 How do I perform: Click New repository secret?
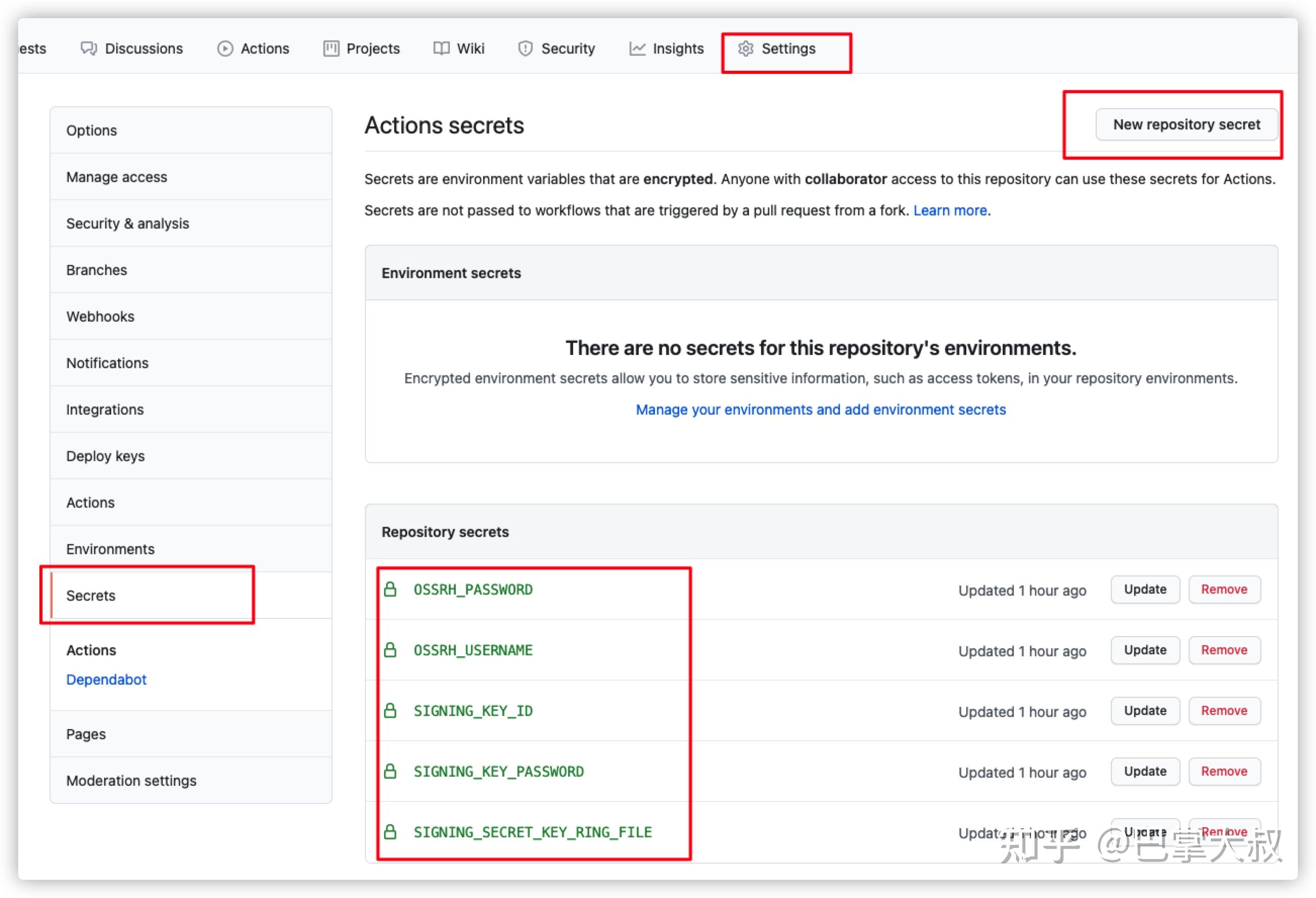click(x=1186, y=125)
